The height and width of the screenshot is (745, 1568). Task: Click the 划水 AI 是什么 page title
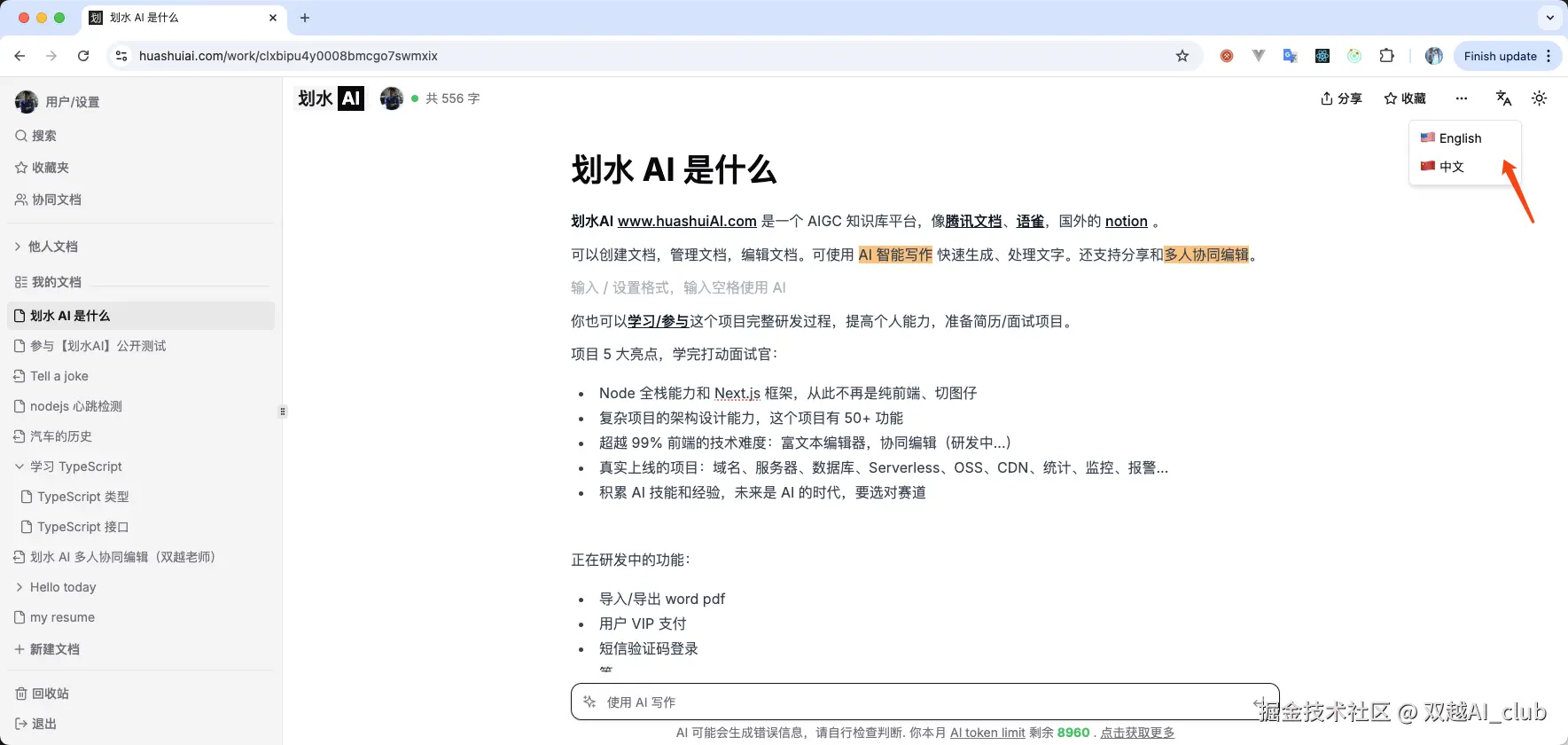674,169
